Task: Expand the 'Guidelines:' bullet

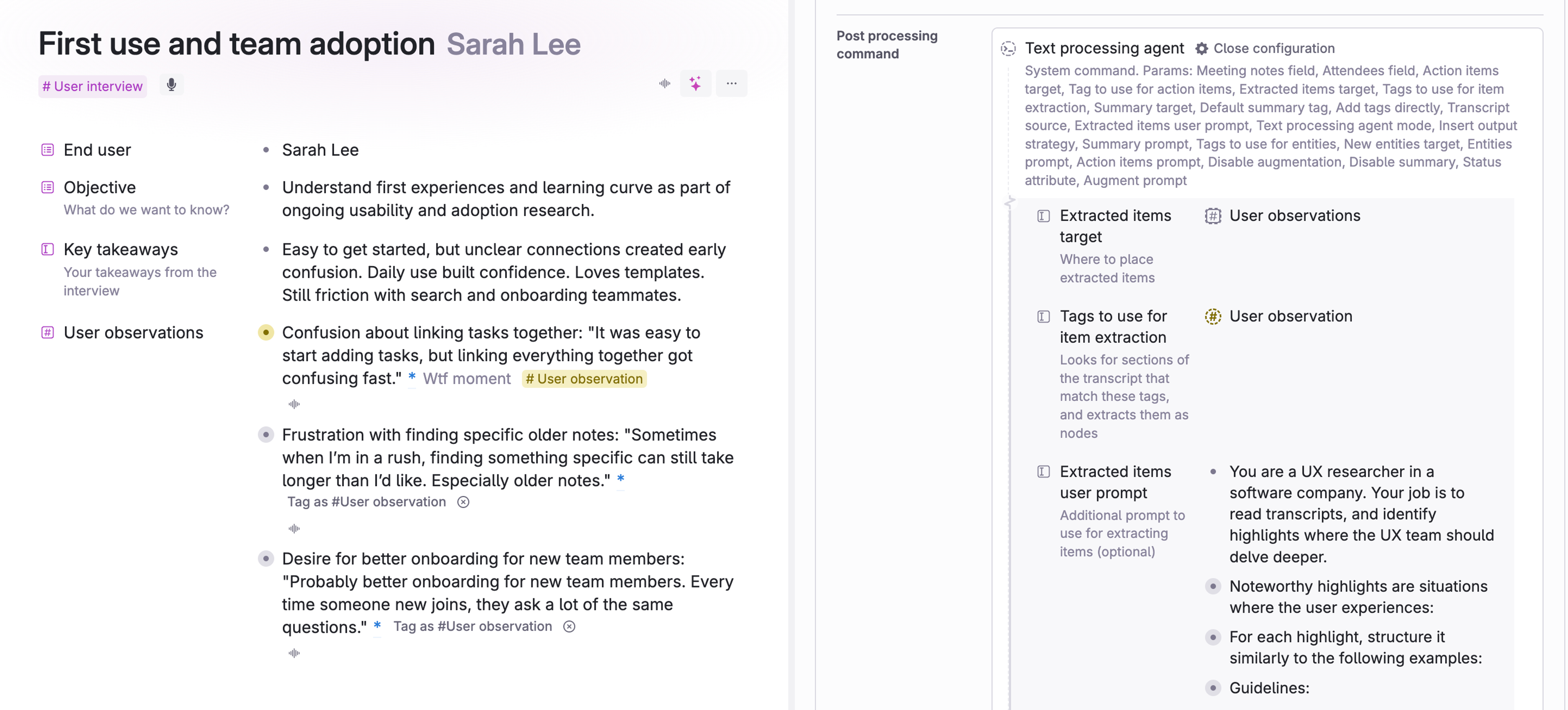Action: pyautogui.click(x=1212, y=688)
